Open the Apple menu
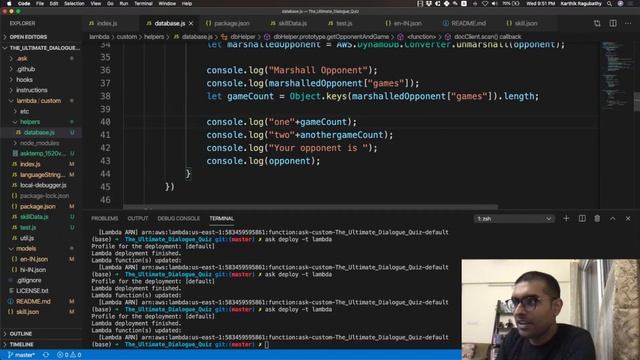Screen dimensions: 640x360 [x=9, y=4]
